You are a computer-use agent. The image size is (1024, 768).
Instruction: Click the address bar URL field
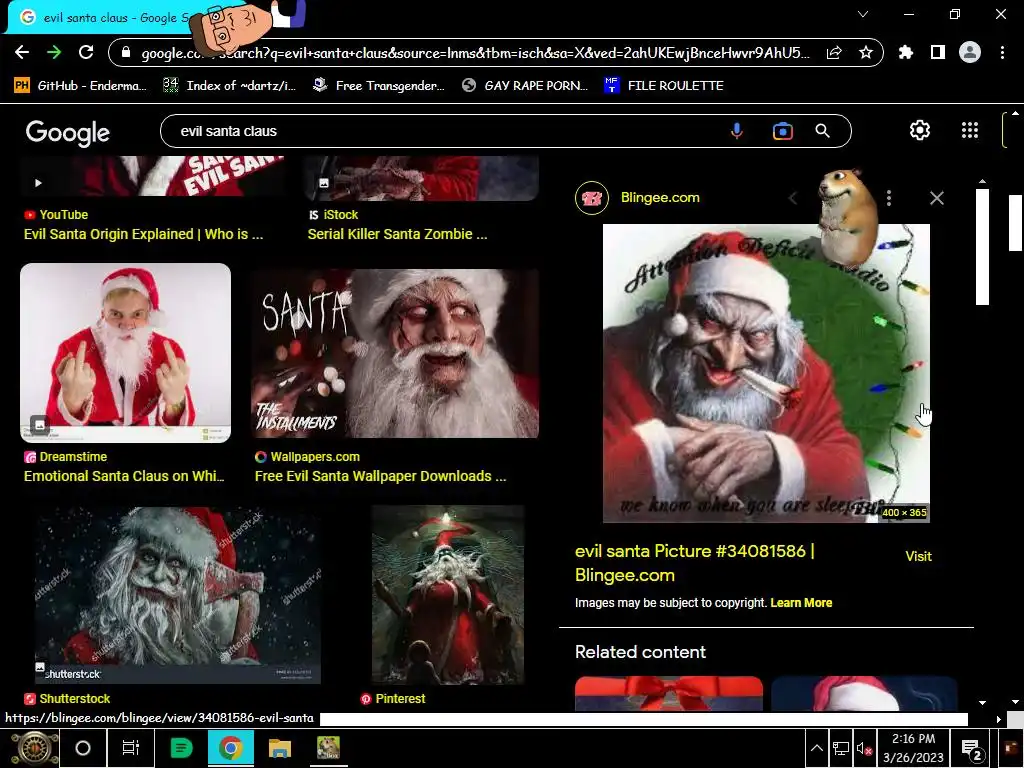click(475, 53)
